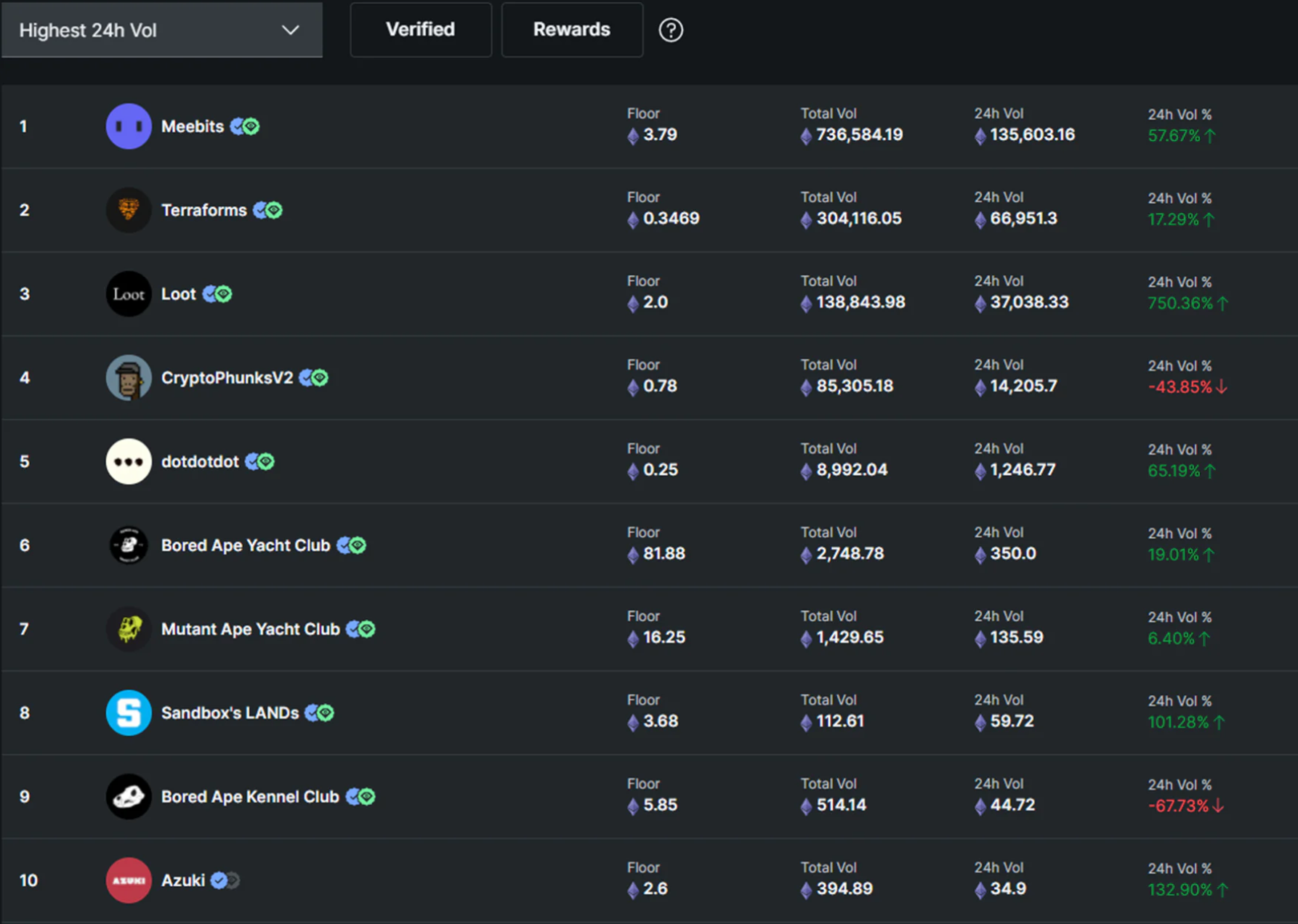Click the Loot collection logo
The image size is (1298, 924).
pos(129,294)
